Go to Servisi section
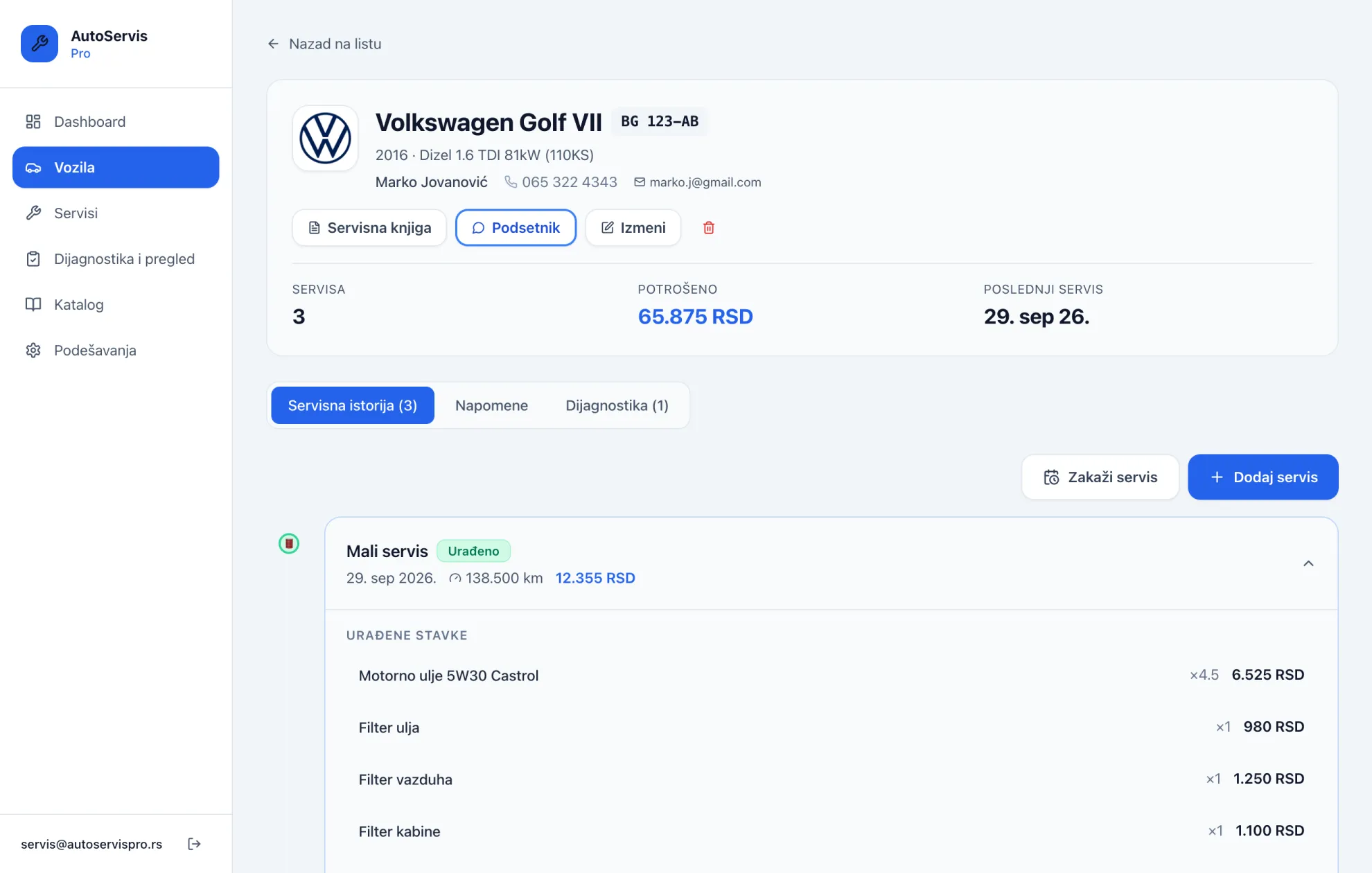Screen dimensions: 1372x873 coord(116,213)
